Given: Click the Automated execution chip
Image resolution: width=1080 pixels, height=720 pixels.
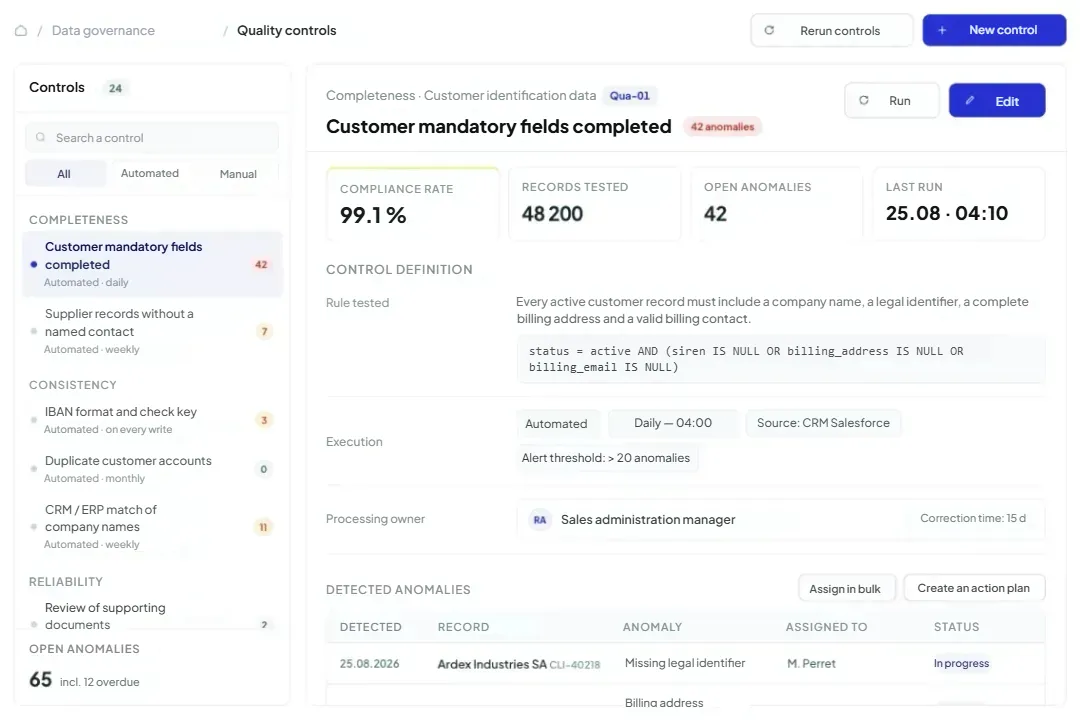Looking at the screenshot, I should 557,424.
